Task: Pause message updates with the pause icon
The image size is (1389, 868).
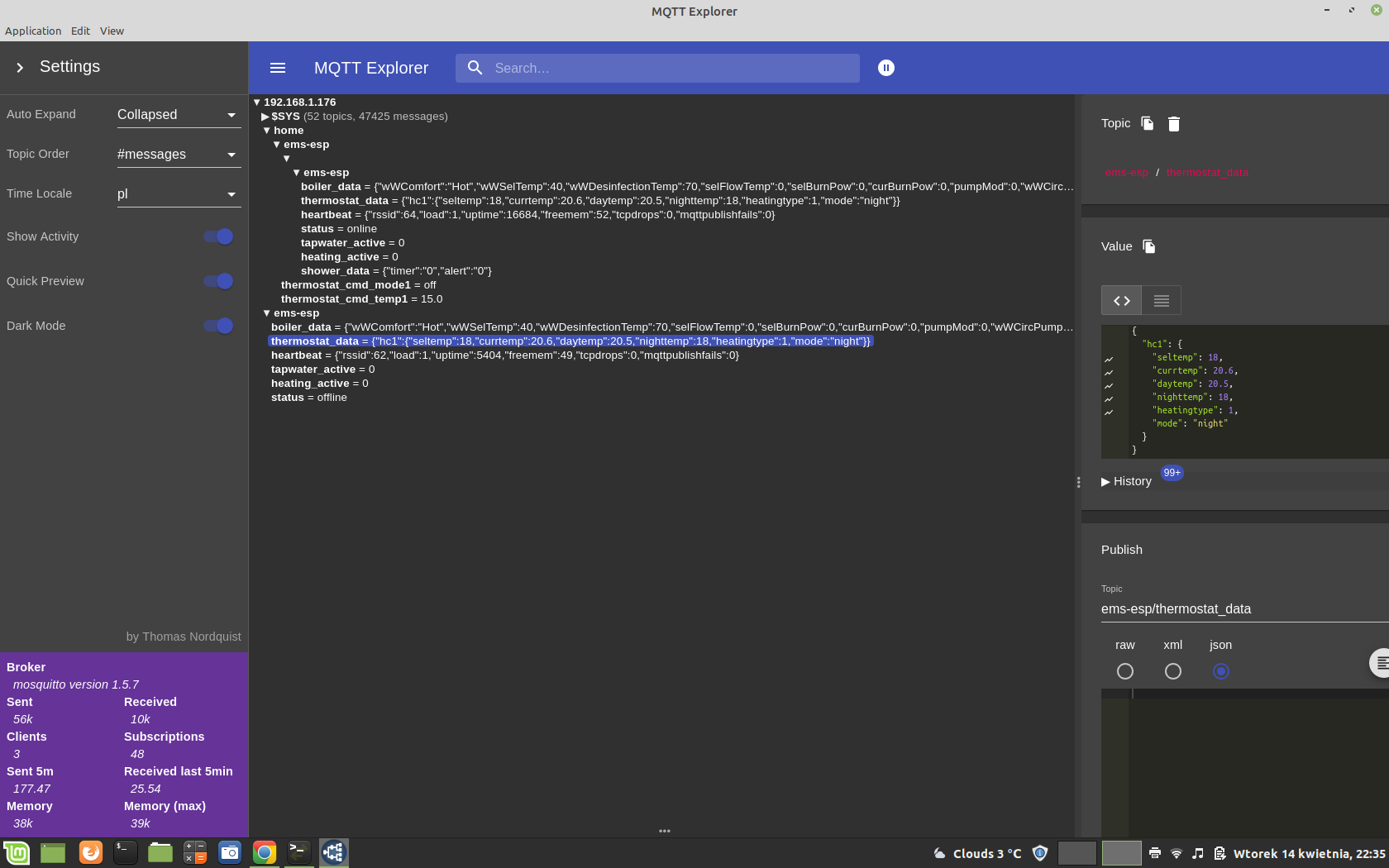Action: (885, 68)
